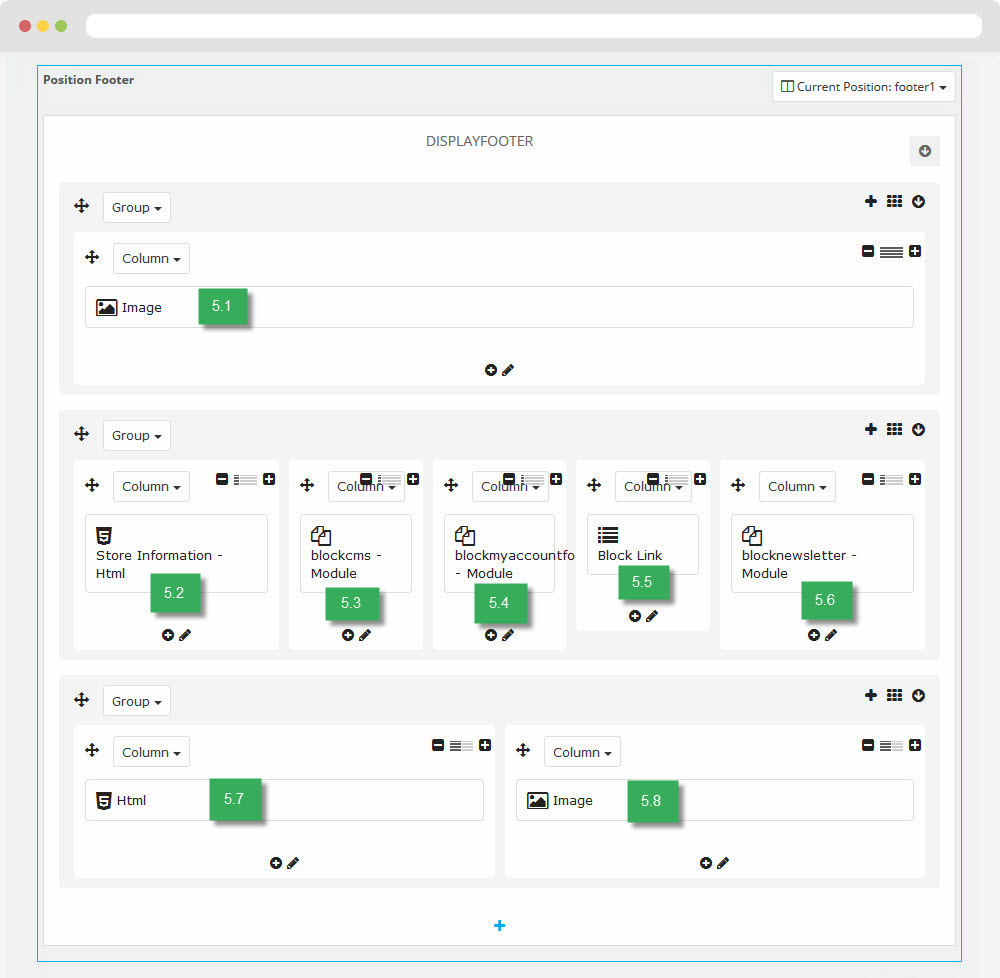Image resolution: width=1000 pixels, height=978 pixels.
Task: Increase width of the 5.7 Html column
Action: pyautogui.click(x=485, y=745)
